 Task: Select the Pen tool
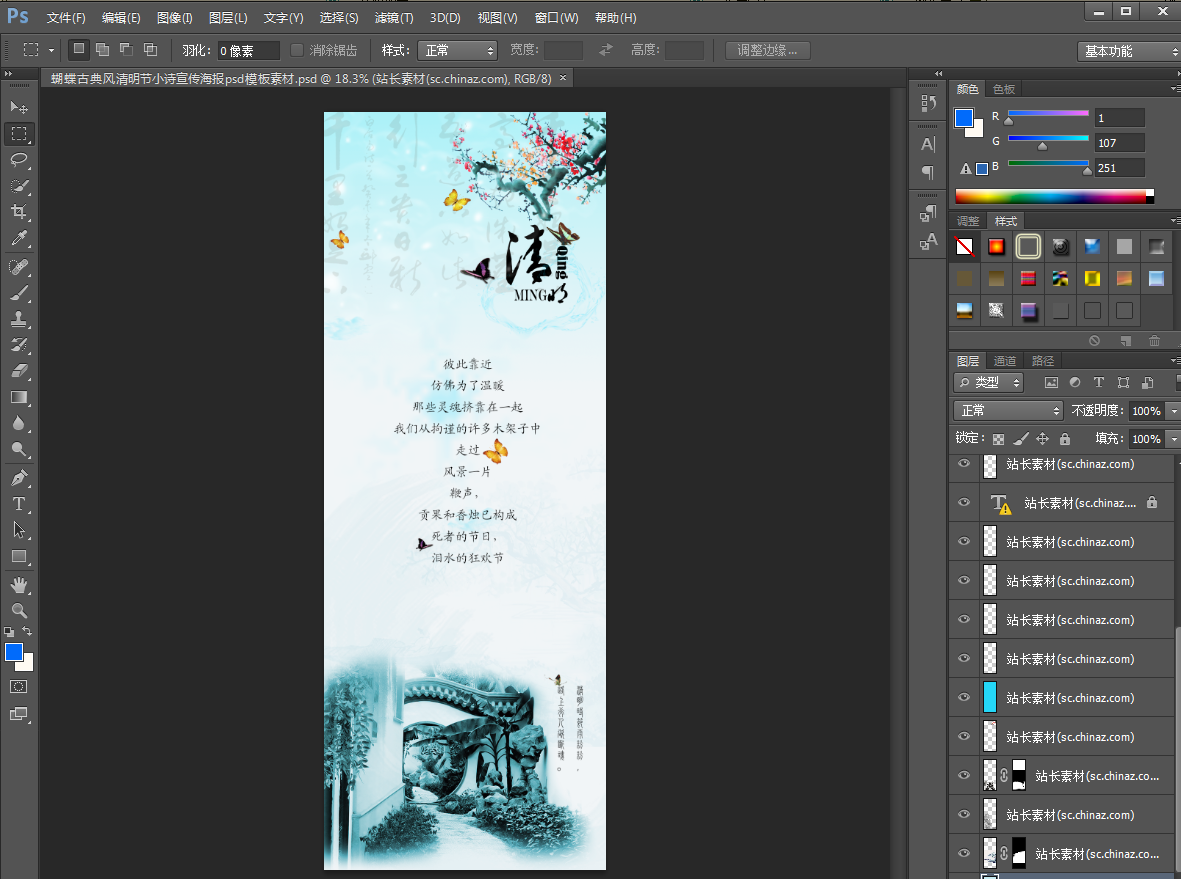click(x=19, y=477)
